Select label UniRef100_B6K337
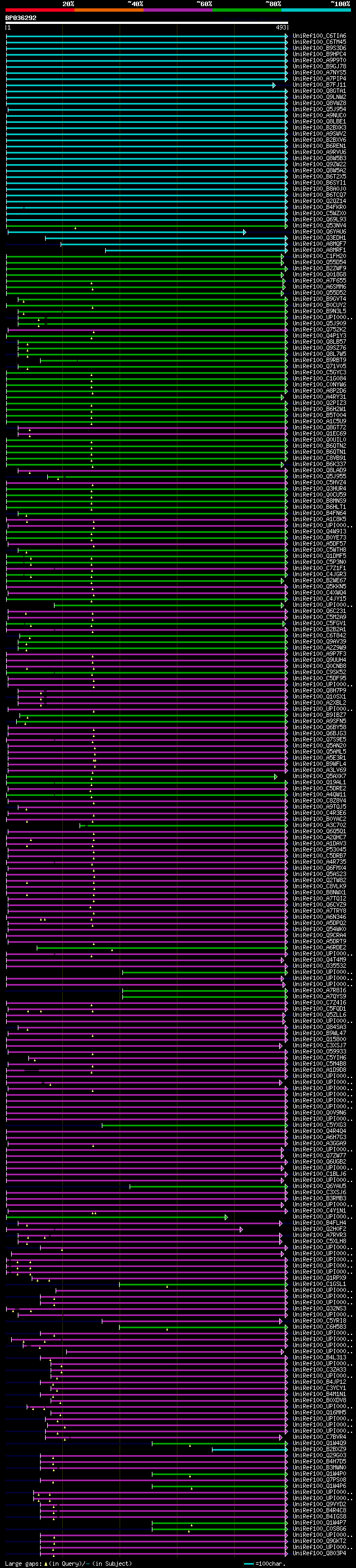This screenshot has width=356, height=1568. click(x=319, y=464)
